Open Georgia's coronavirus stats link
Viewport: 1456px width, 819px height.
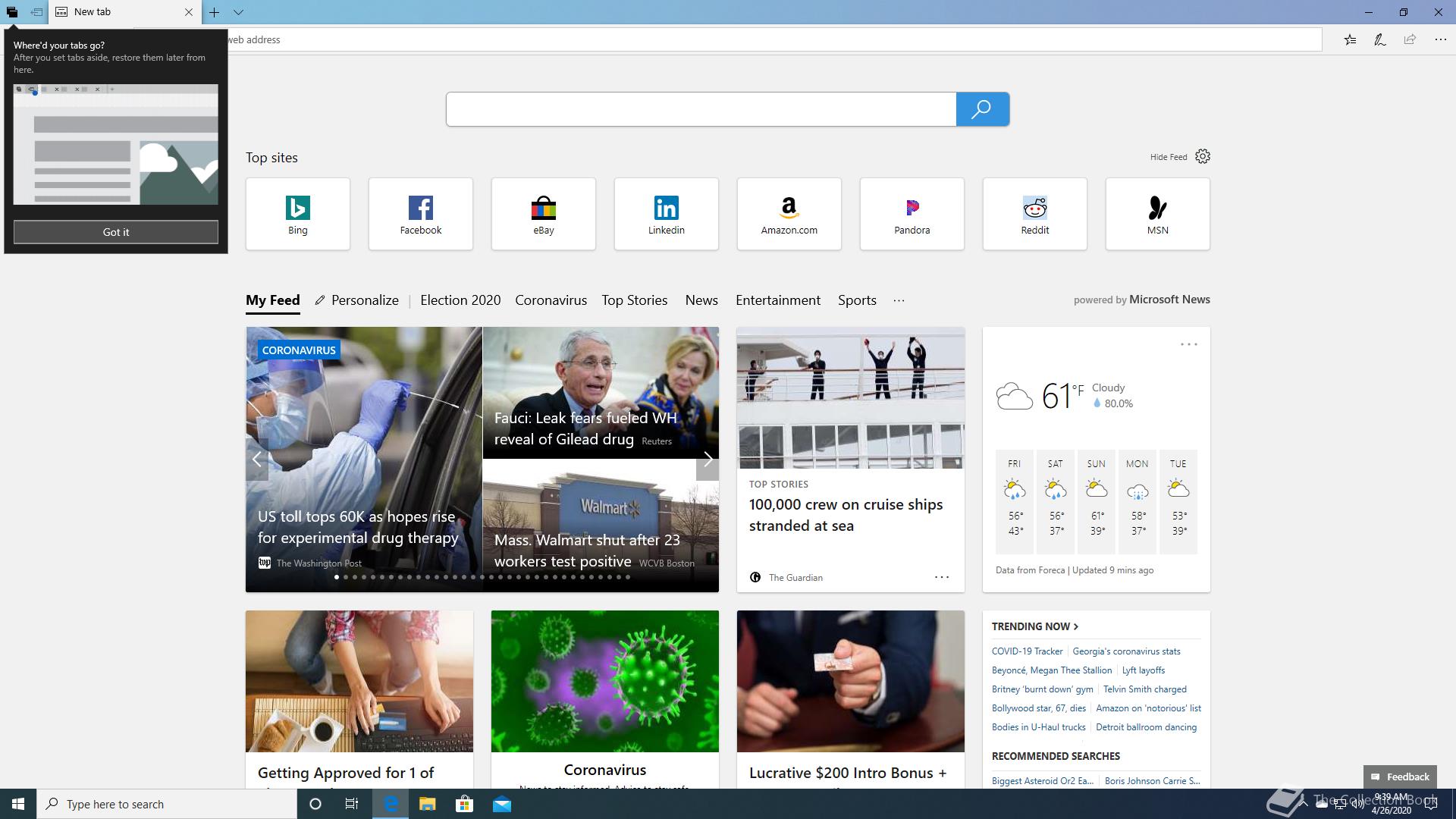tap(1126, 651)
